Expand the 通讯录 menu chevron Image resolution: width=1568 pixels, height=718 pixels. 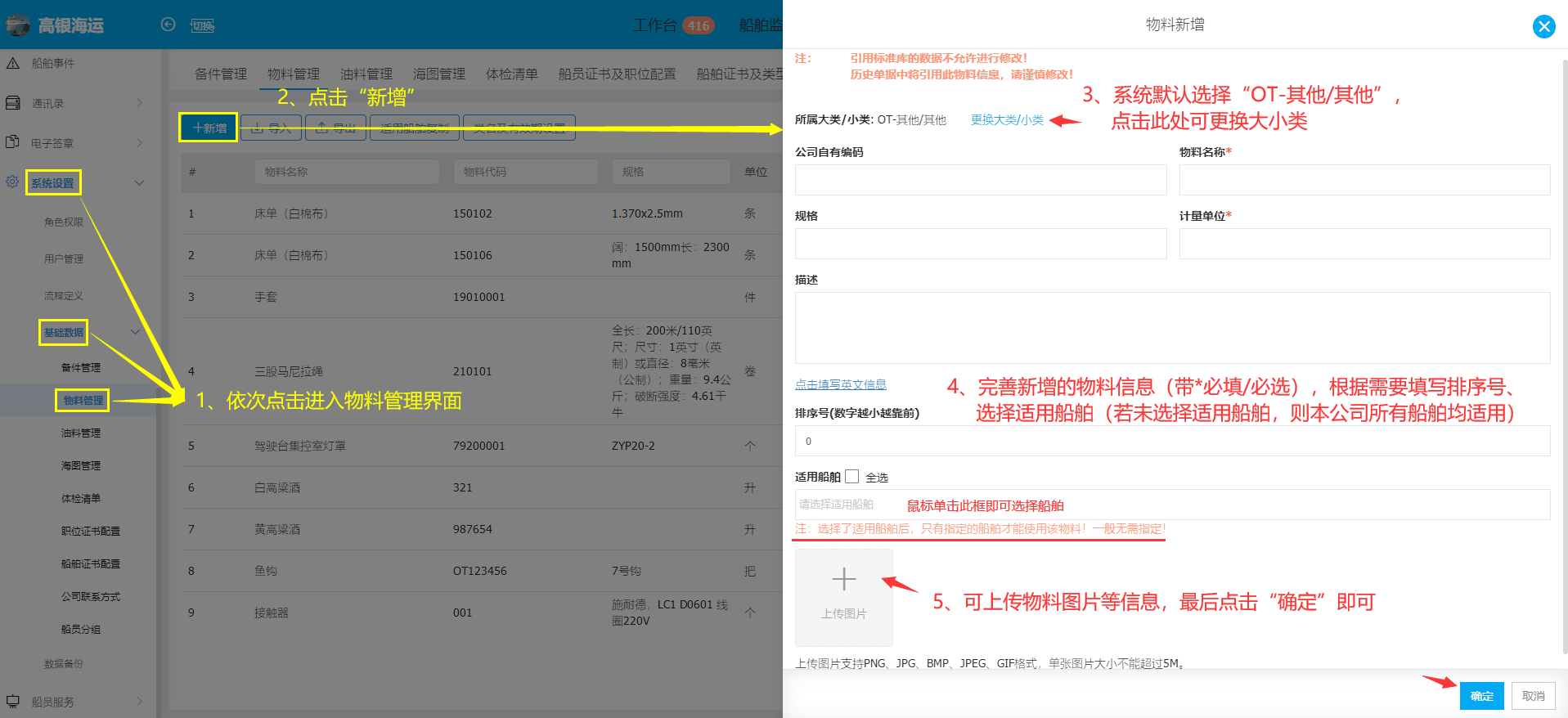(139, 103)
